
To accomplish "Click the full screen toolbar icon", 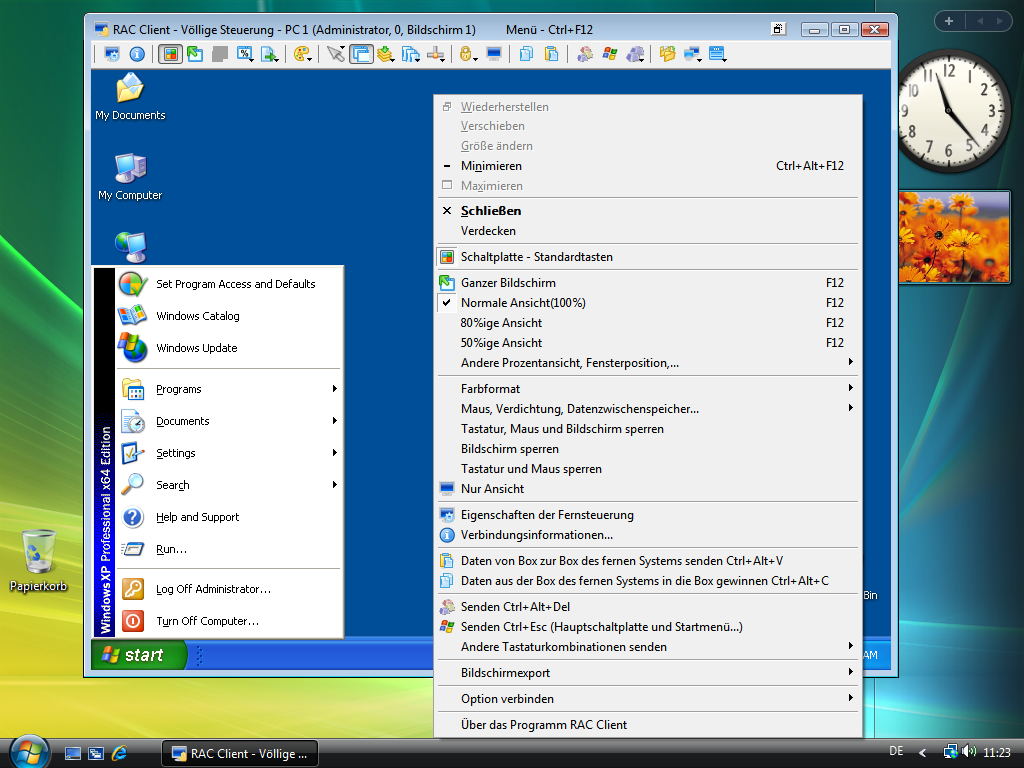I will point(195,54).
